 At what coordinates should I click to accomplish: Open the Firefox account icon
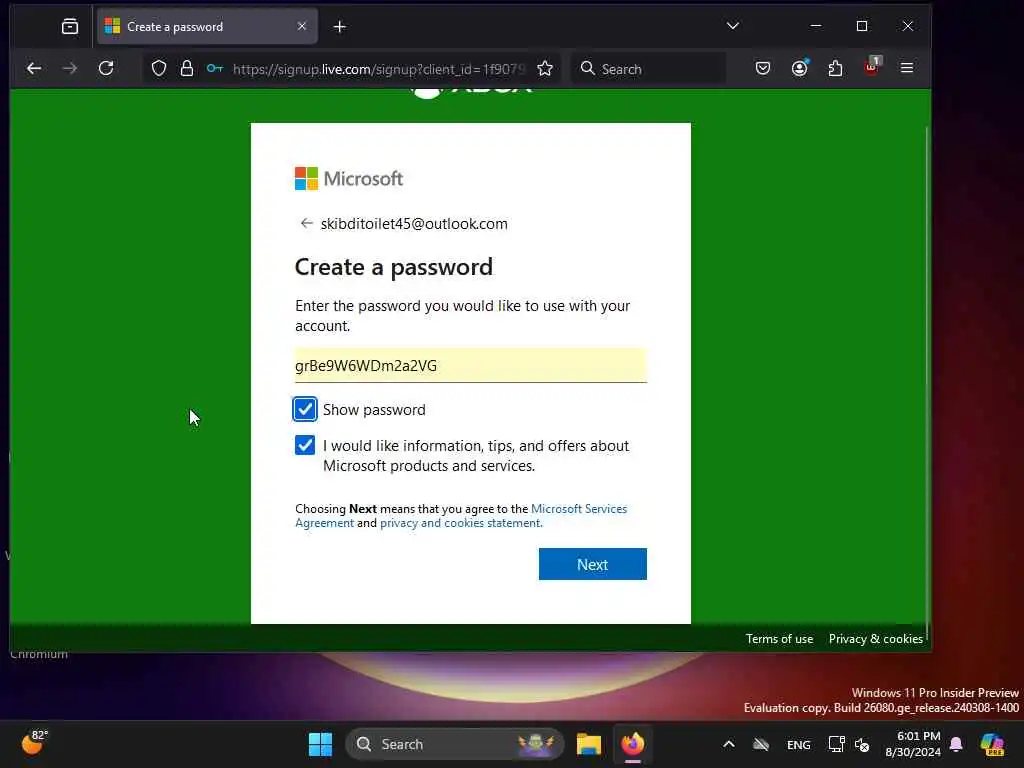[799, 68]
